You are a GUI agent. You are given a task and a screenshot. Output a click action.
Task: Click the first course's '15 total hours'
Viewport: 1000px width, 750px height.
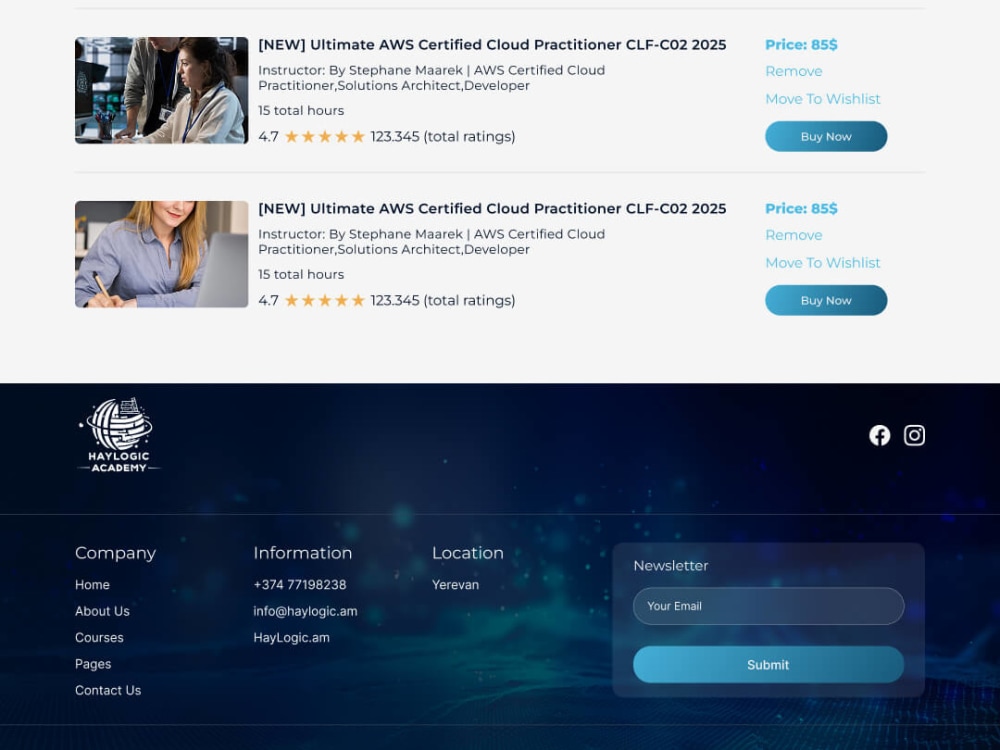tap(301, 110)
